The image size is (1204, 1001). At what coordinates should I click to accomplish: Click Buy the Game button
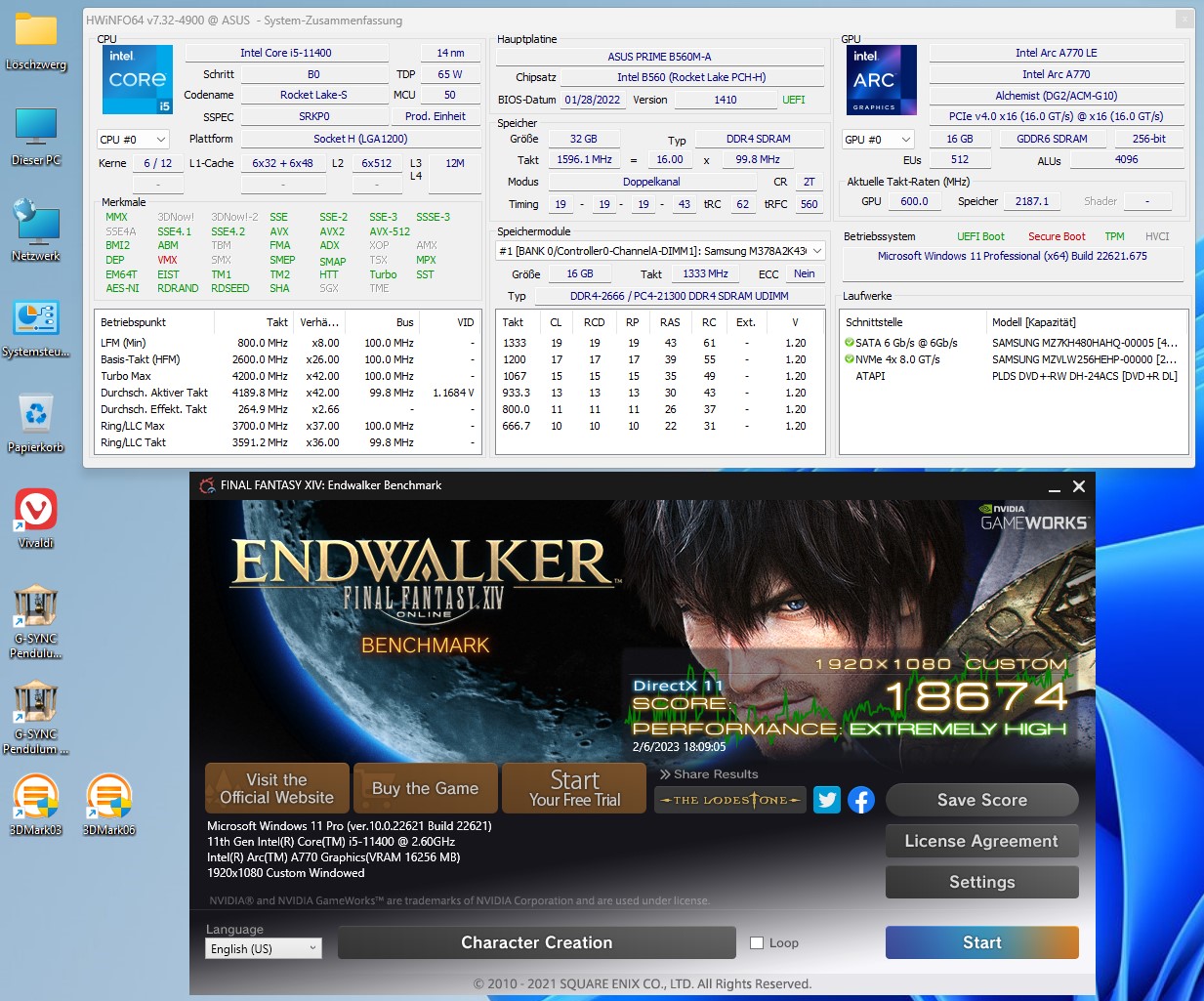[425, 788]
